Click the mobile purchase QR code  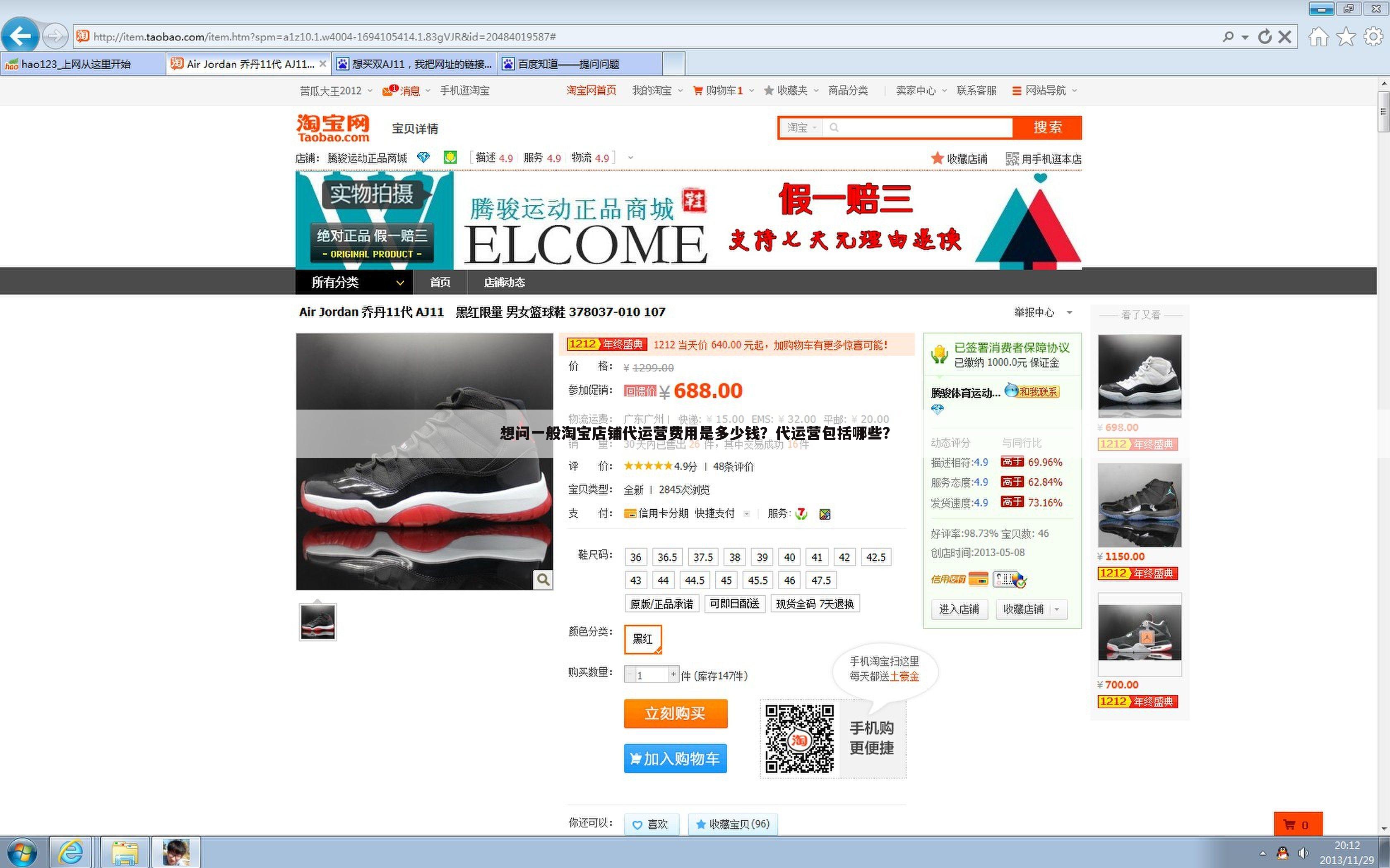pos(799,738)
